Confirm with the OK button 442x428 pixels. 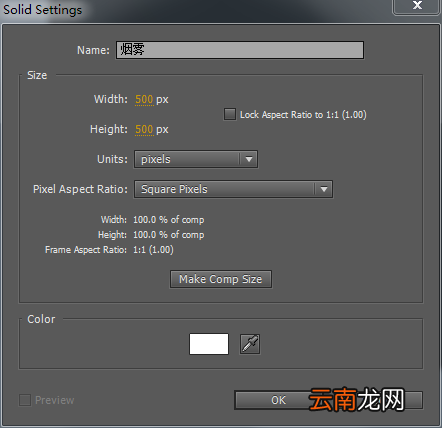click(x=278, y=400)
